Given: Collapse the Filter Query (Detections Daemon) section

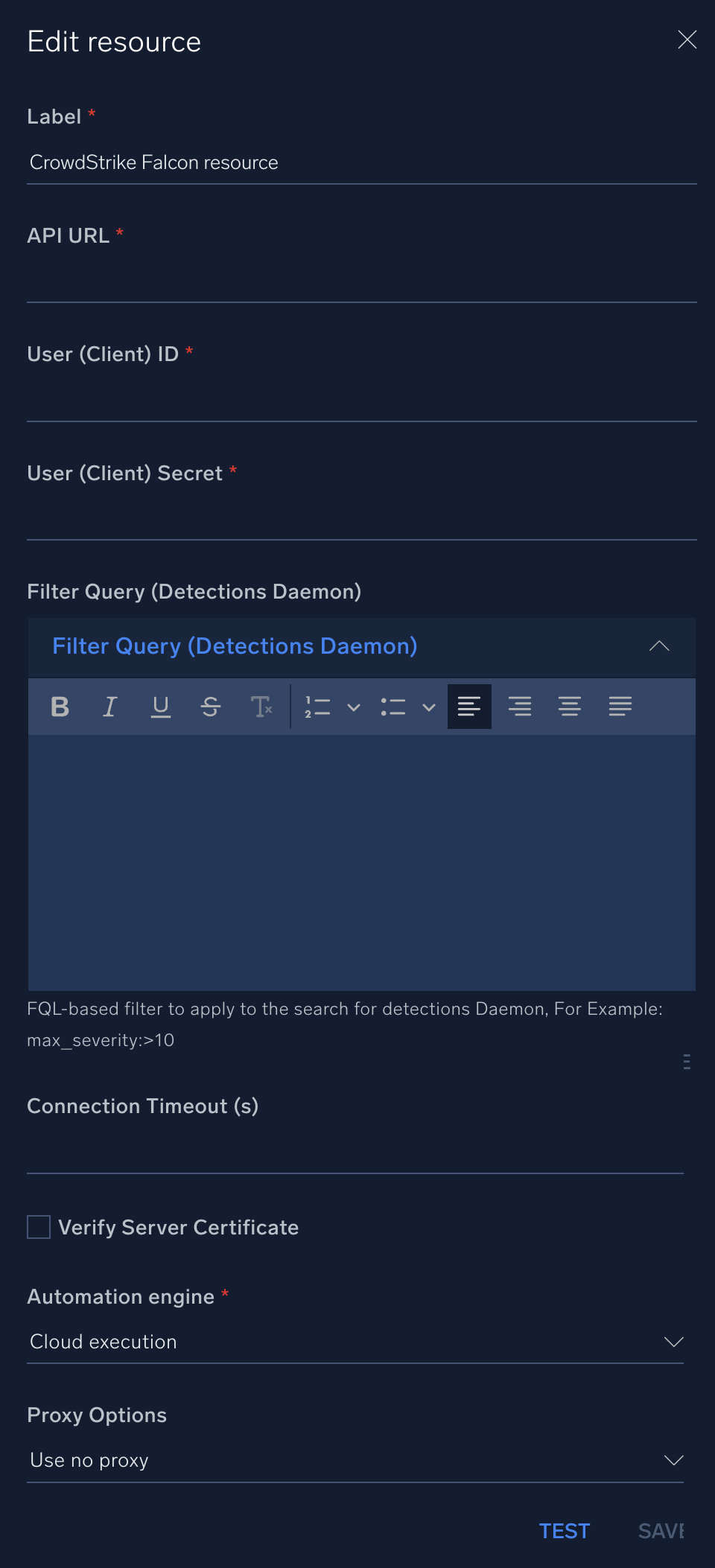Looking at the screenshot, I should point(658,647).
